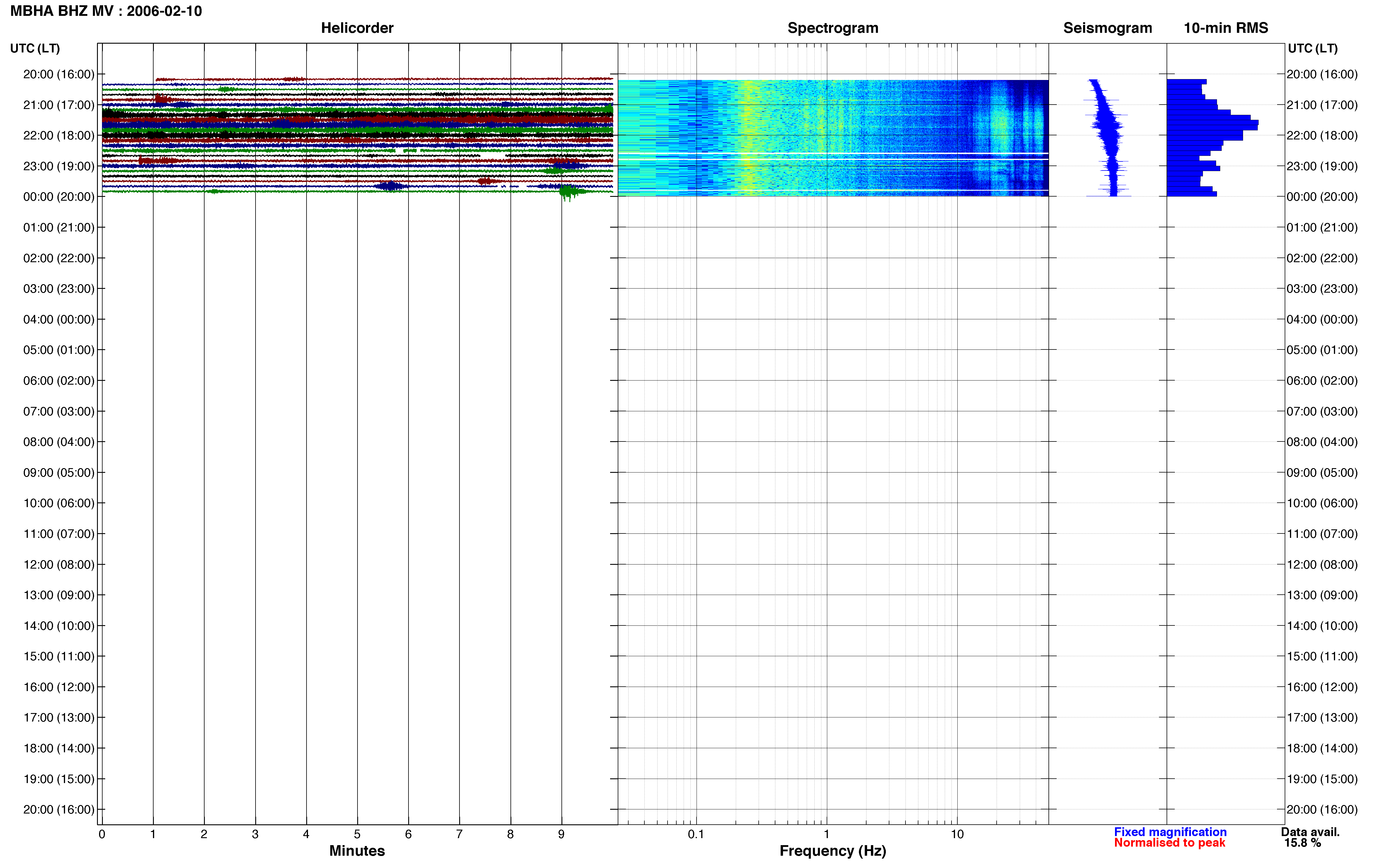
Task: Click '09:00 (05:00)' on the RMS time axis
Action: click(x=1322, y=473)
